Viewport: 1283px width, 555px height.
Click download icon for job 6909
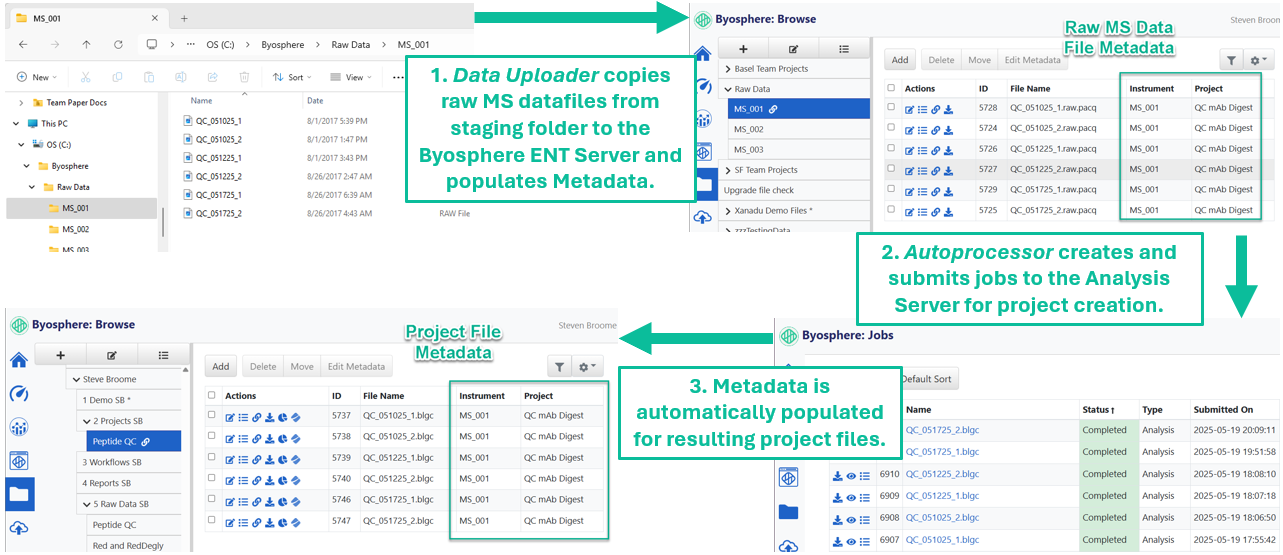click(x=838, y=496)
